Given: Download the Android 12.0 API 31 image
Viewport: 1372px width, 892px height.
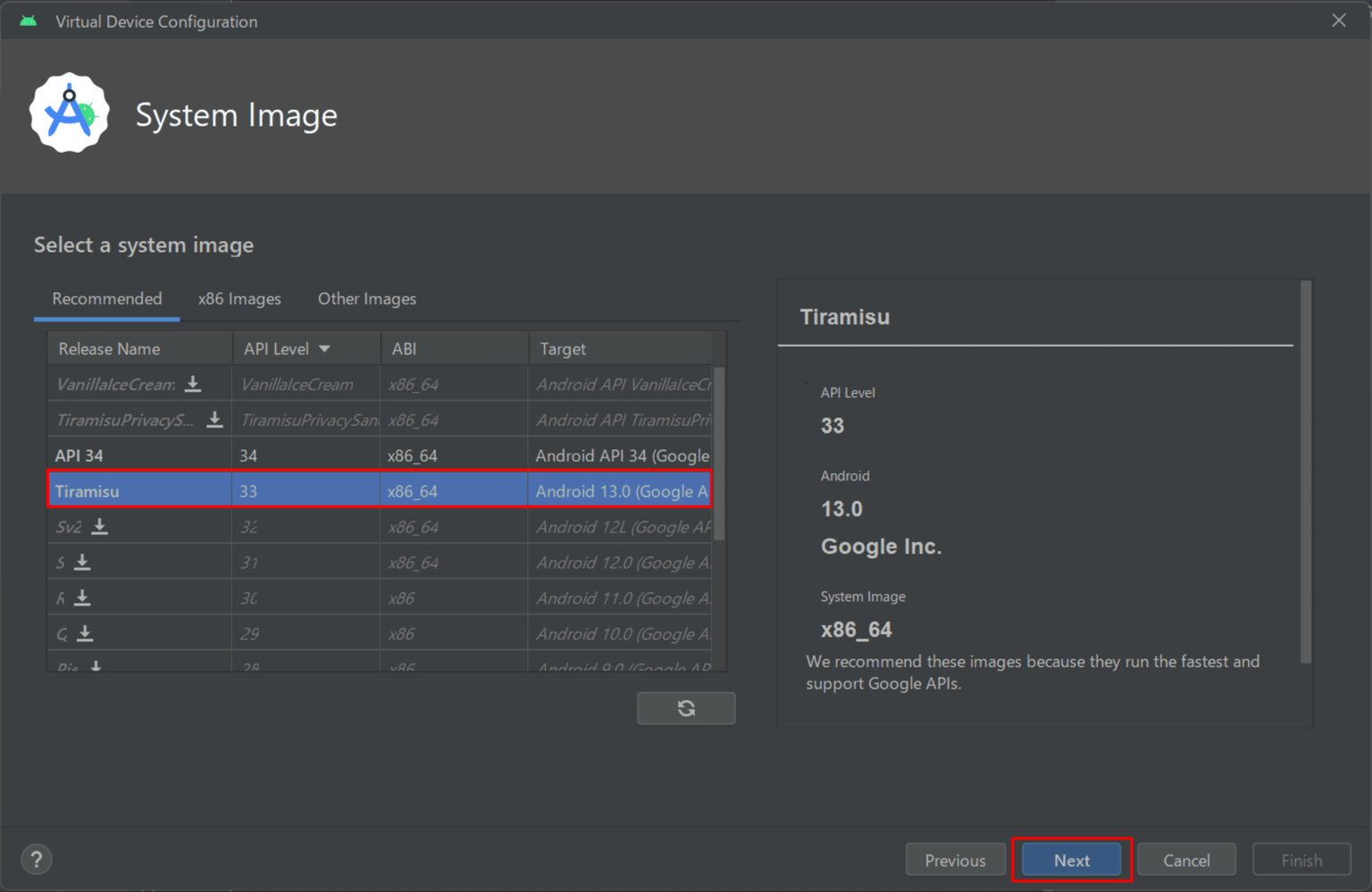Looking at the screenshot, I should click(83, 563).
